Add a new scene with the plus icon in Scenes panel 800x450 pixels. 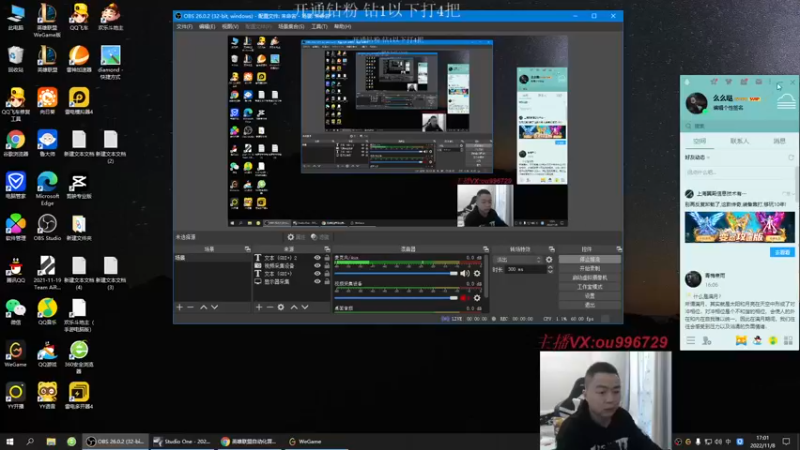click(180, 307)
